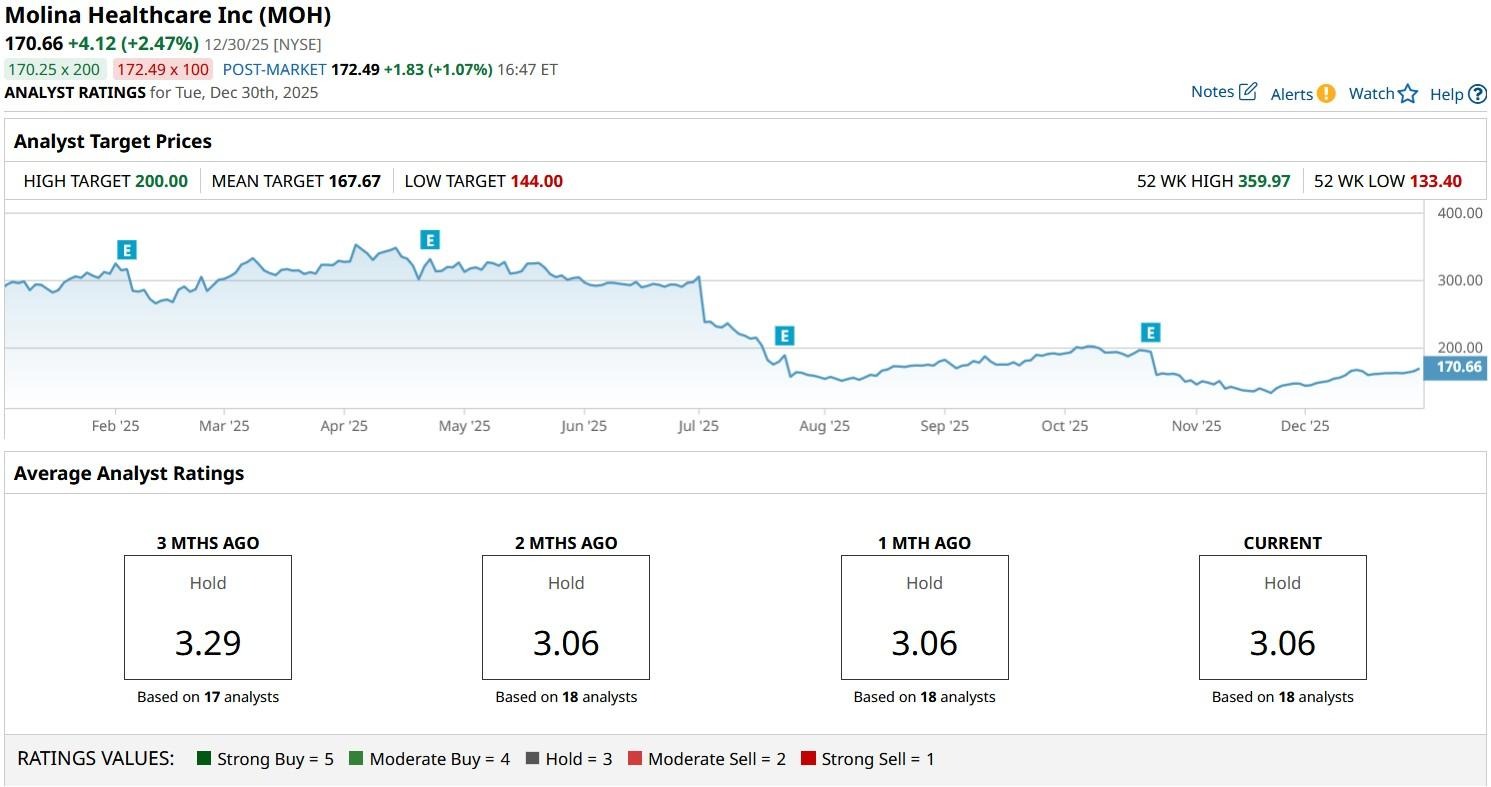Click the orange Alerts exclamation icon
Screen dimensions: 1491x787
click(x=1325, y=94)
